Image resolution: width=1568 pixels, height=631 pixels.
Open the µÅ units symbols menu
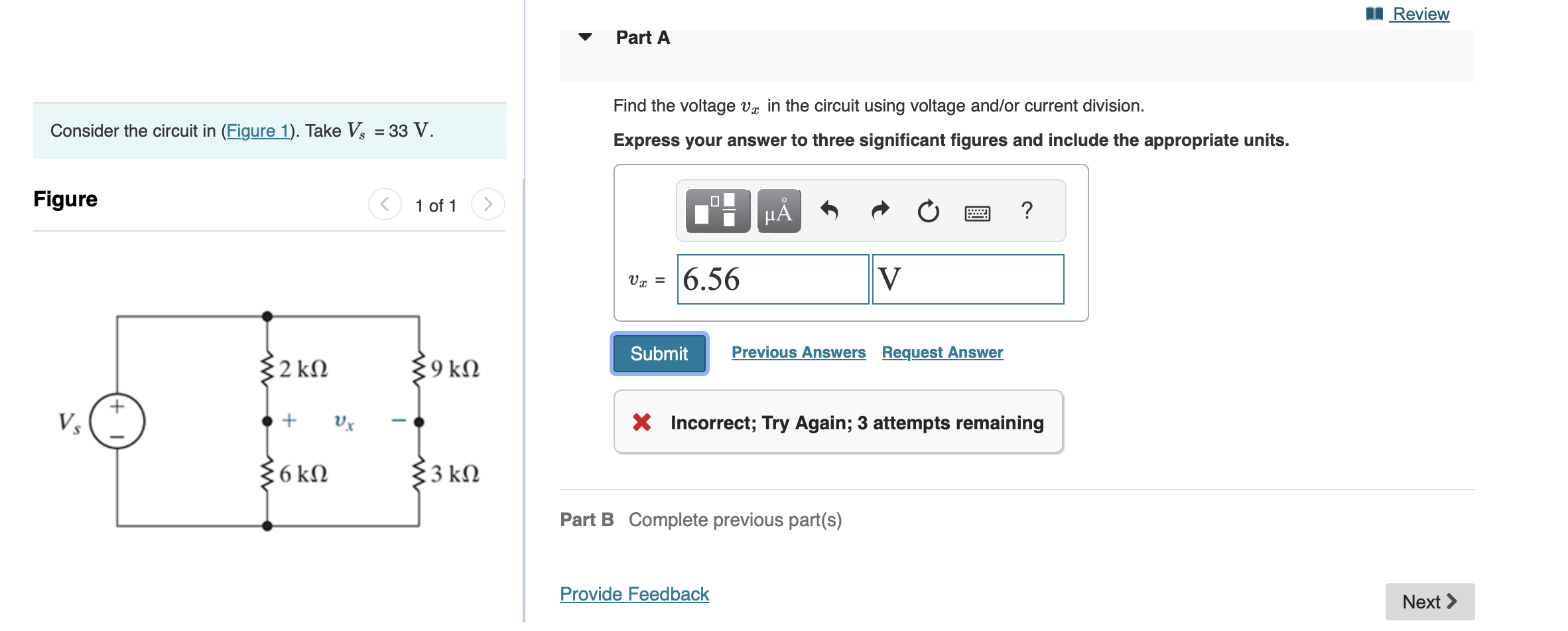(x=779, y=211)
